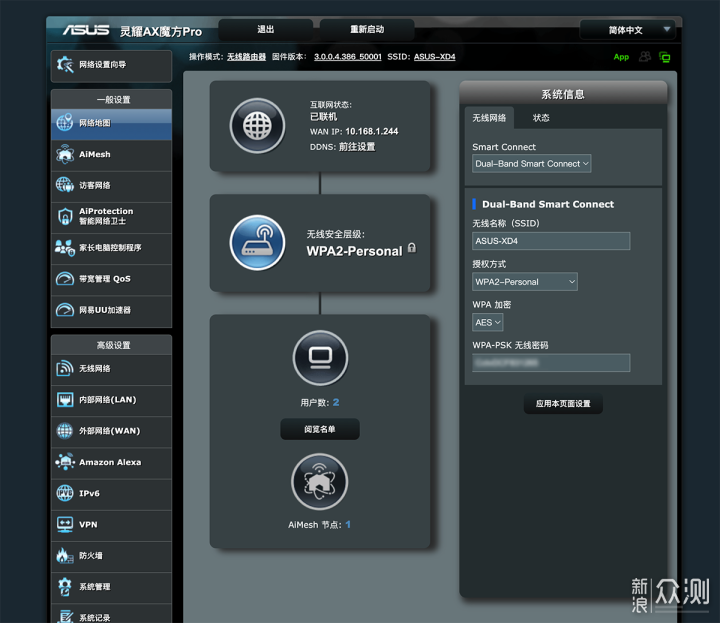The image size is (720, 623).
Task: Open system administration gear icon
Action: pyautogui.click(x=65, y=587)
